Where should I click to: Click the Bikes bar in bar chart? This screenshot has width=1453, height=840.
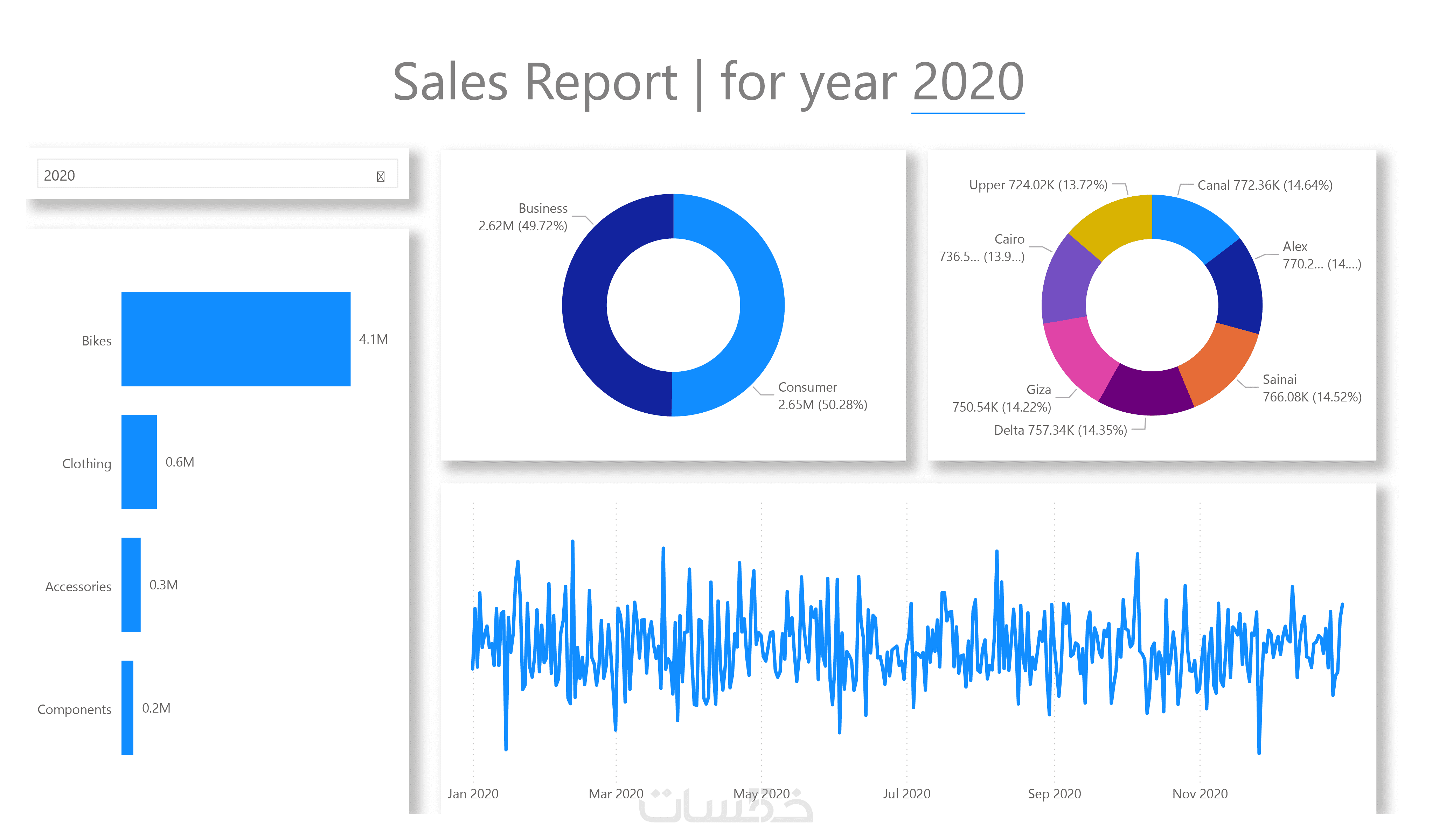click(x=235, y=338)
